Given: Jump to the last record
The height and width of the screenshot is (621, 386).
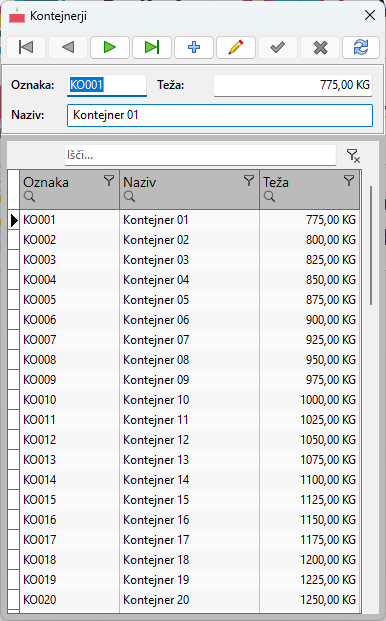Looking at the screenshot, I should tap(152, 48).
